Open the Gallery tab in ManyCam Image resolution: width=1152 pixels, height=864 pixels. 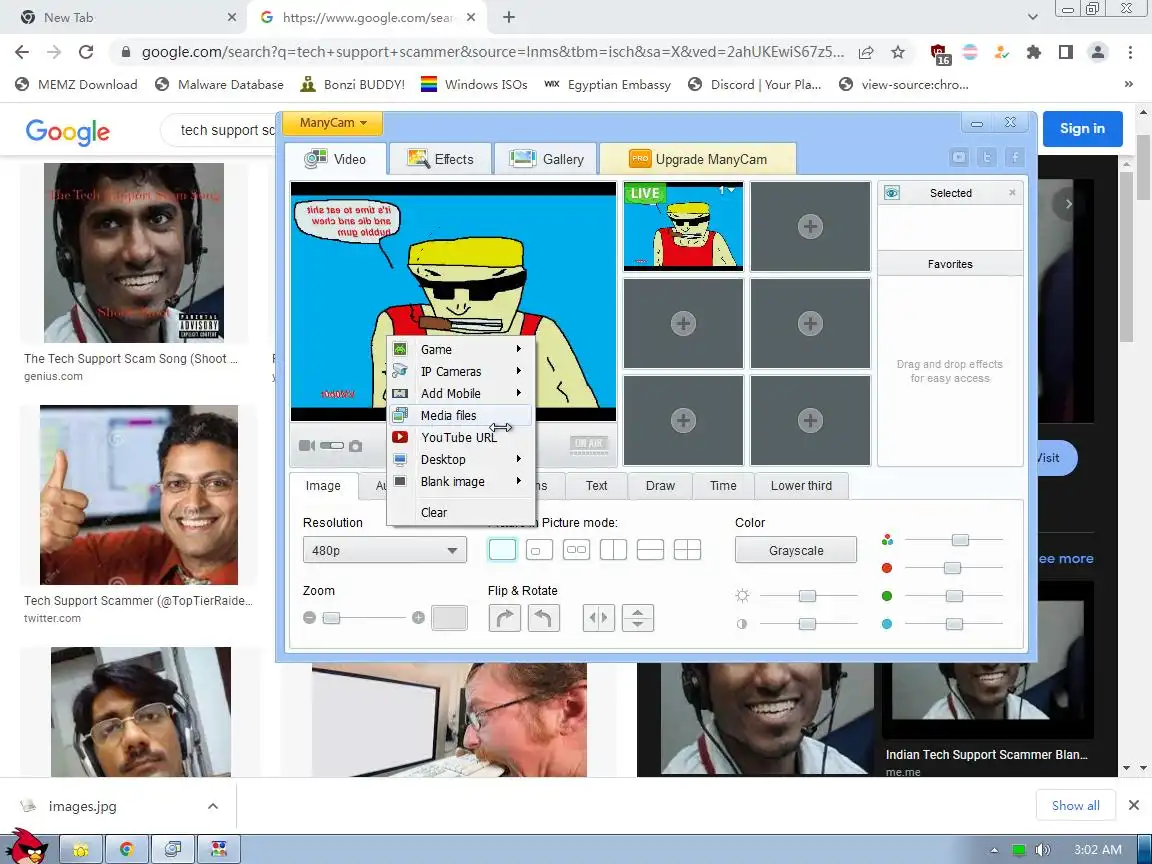click(546, 159)
